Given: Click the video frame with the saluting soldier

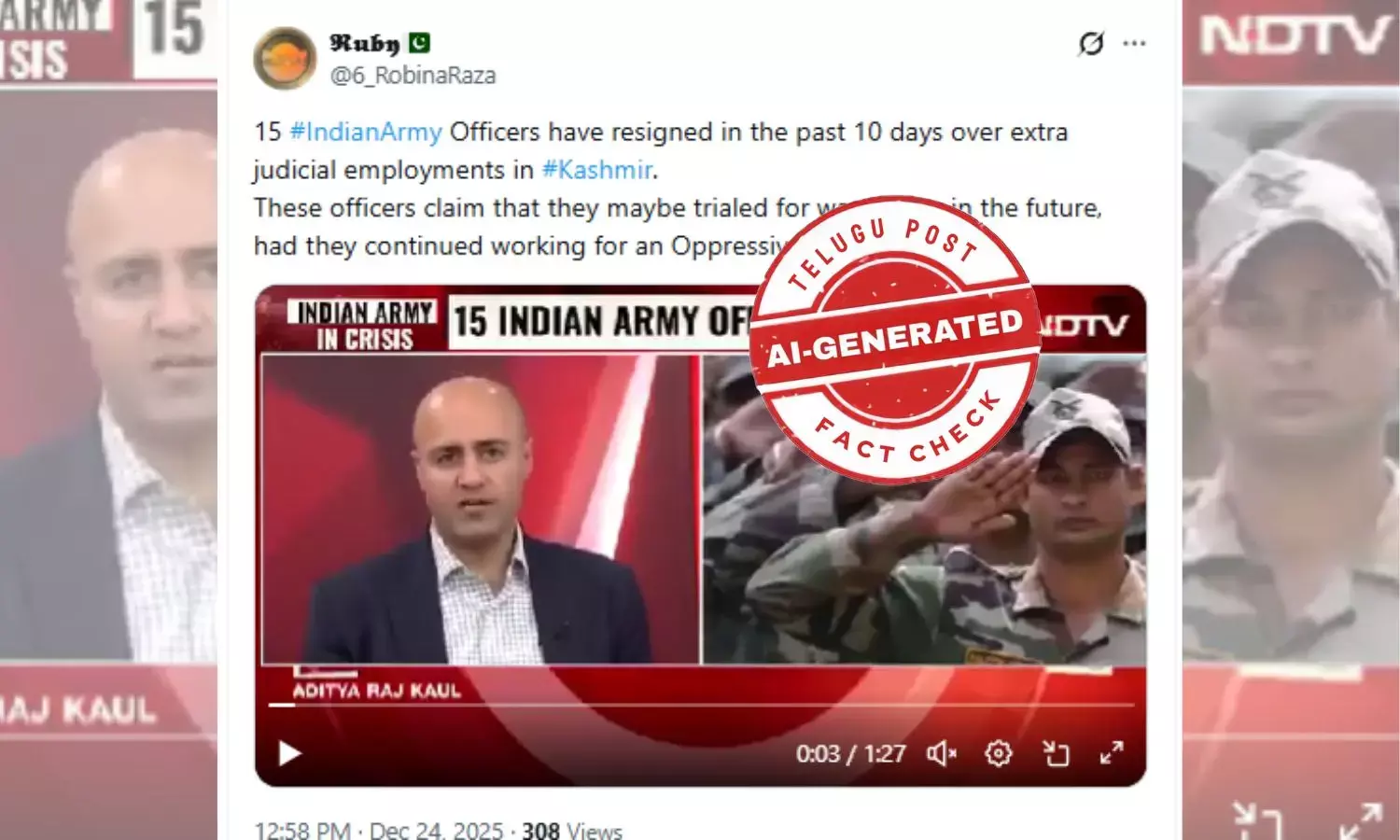Looking at the screenshot, I should 923,510.
